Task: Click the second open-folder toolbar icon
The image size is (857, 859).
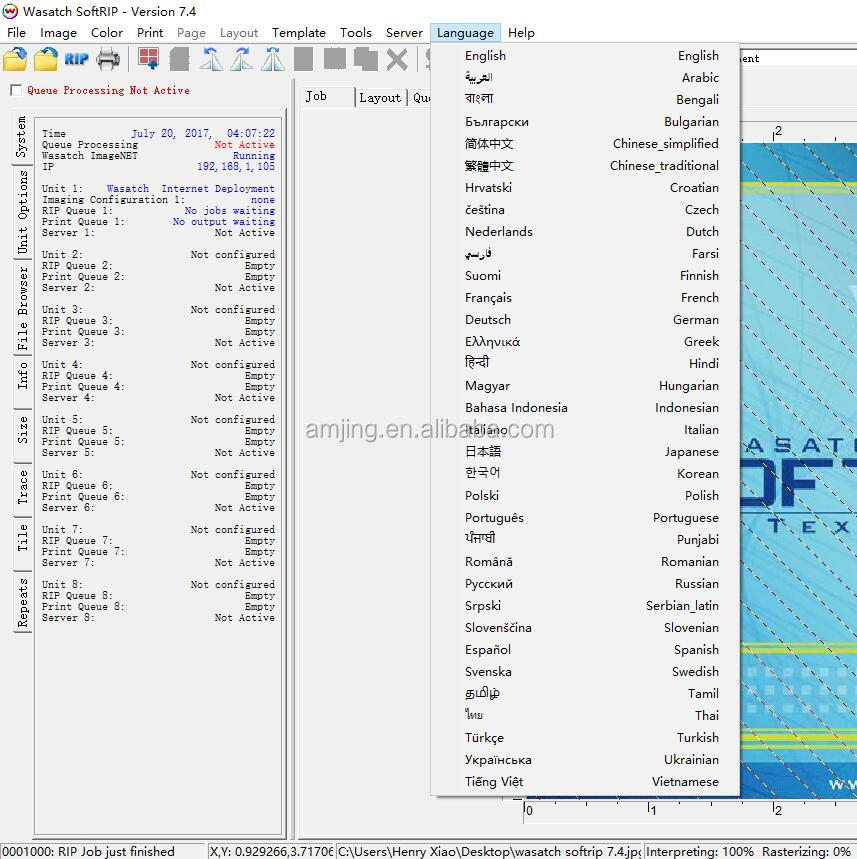Action: click(46, 59)
